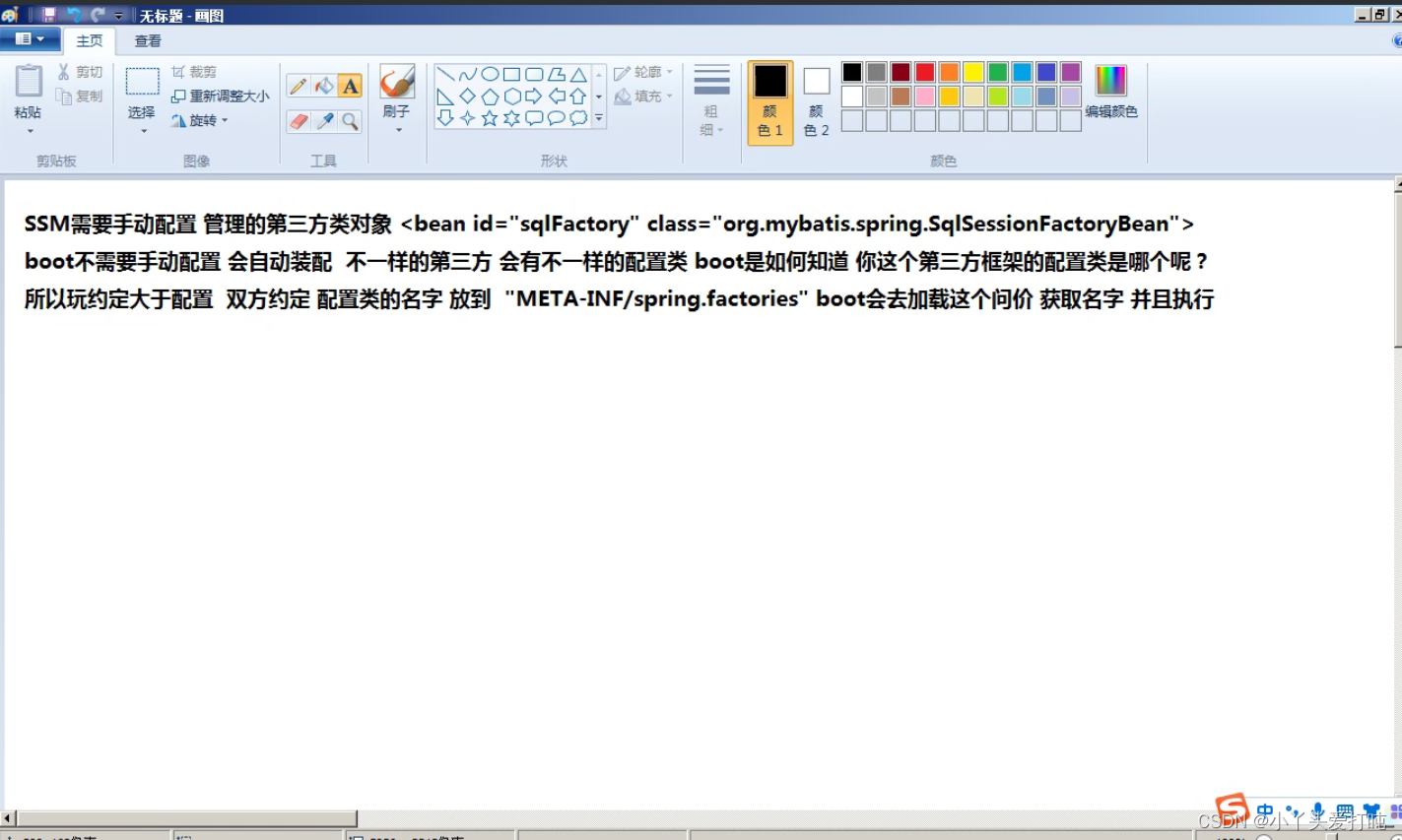Choose the Rounded rectangle shape
Image resolution: width=1402 pixels, height=840 pixels.
[x=534, y=74]
